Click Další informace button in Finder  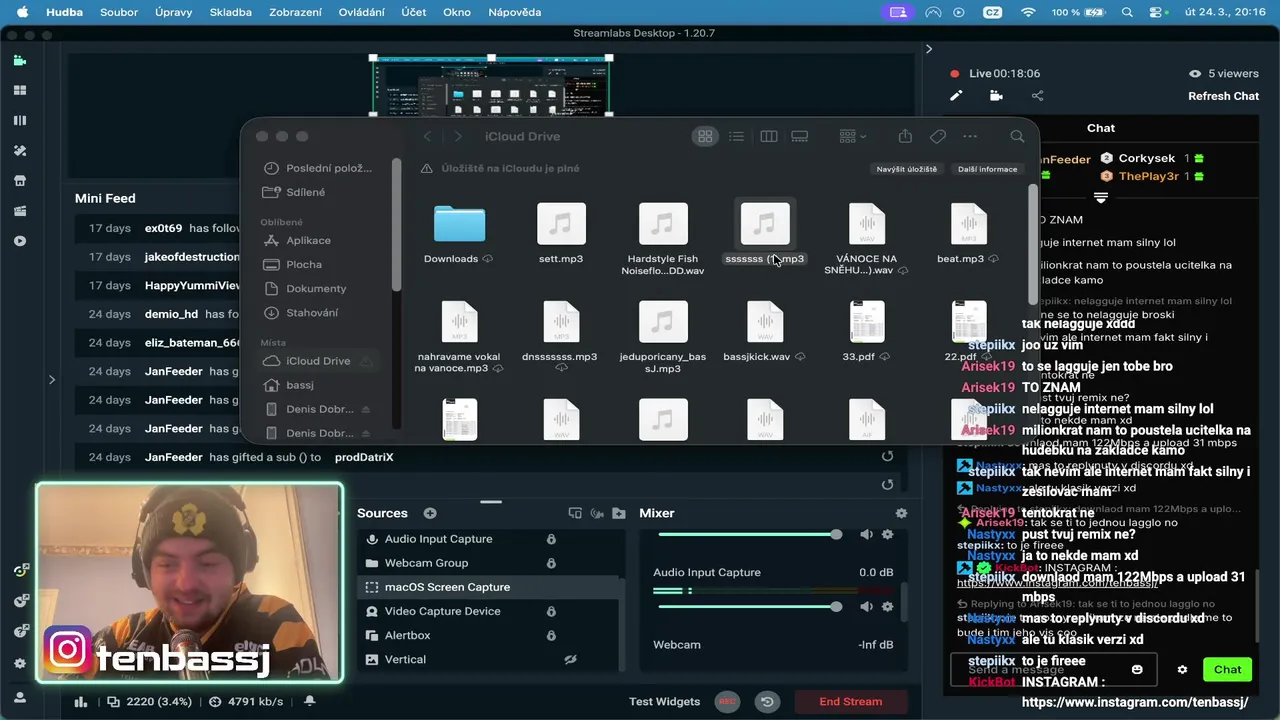987,169
